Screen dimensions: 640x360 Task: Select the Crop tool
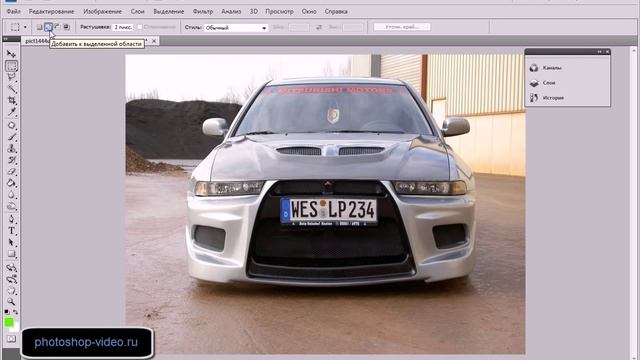[x=11, y=100]
